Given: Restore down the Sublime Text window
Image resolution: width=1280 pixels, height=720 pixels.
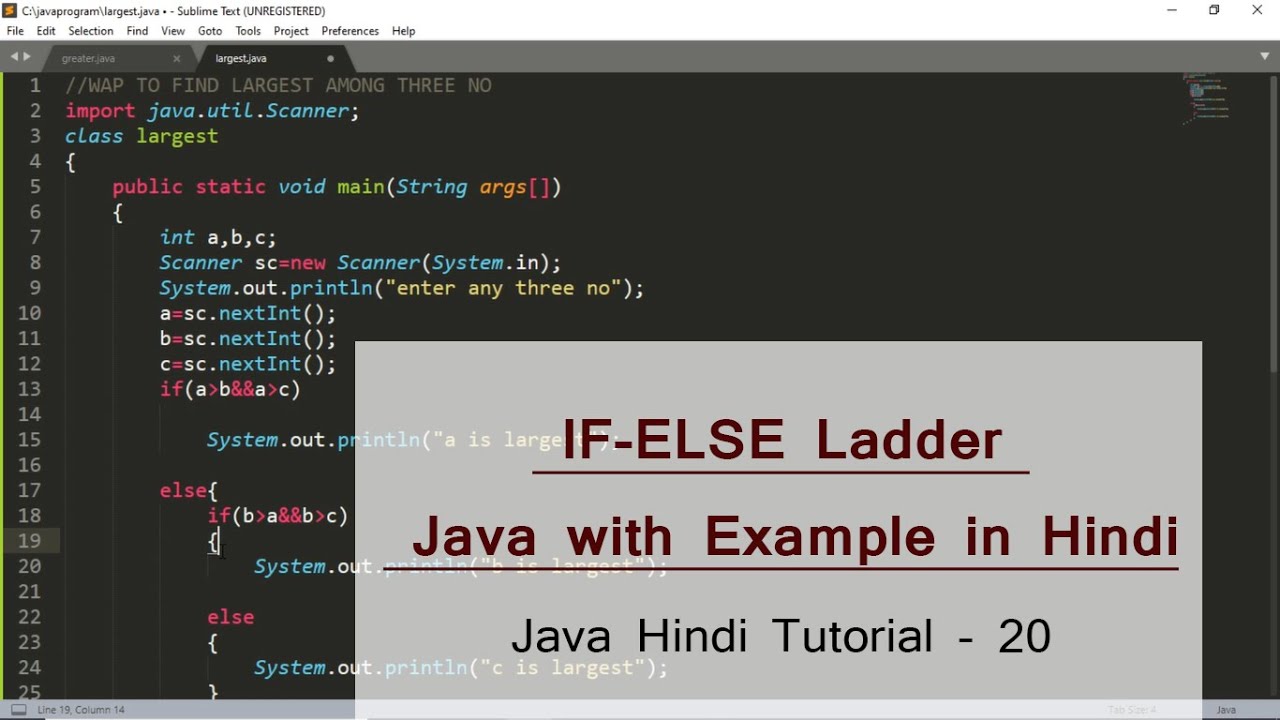Looking at the screenshot, I should (x=1214, y=10).
